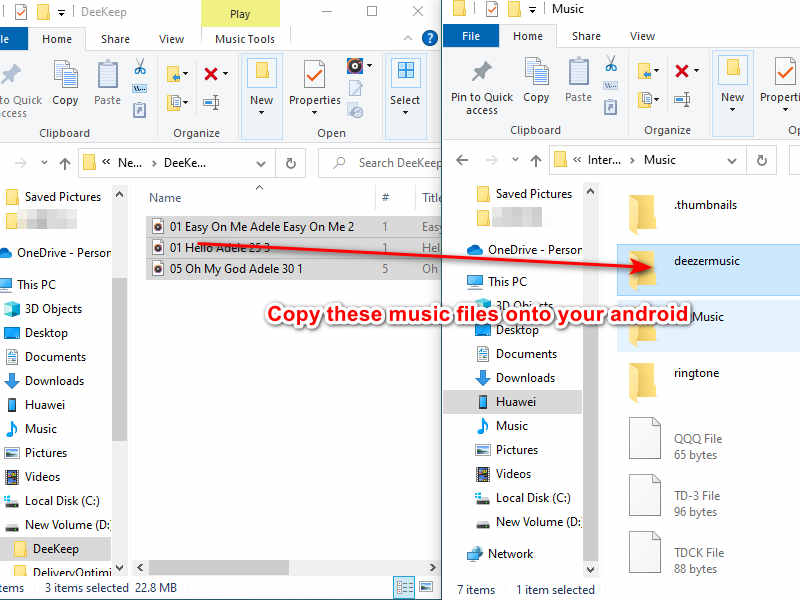Expand address history dropdown in Music window
800x600 pixels.
pyautogui.click(x=732, y=160)
